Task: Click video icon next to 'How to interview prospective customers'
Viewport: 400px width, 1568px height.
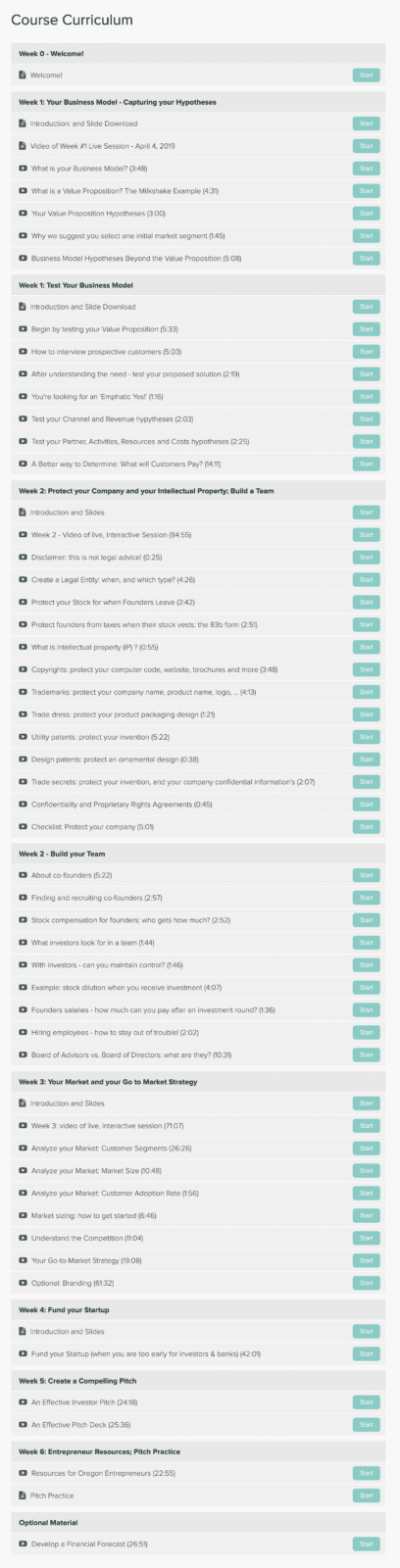Action: [x=23, y=352]
